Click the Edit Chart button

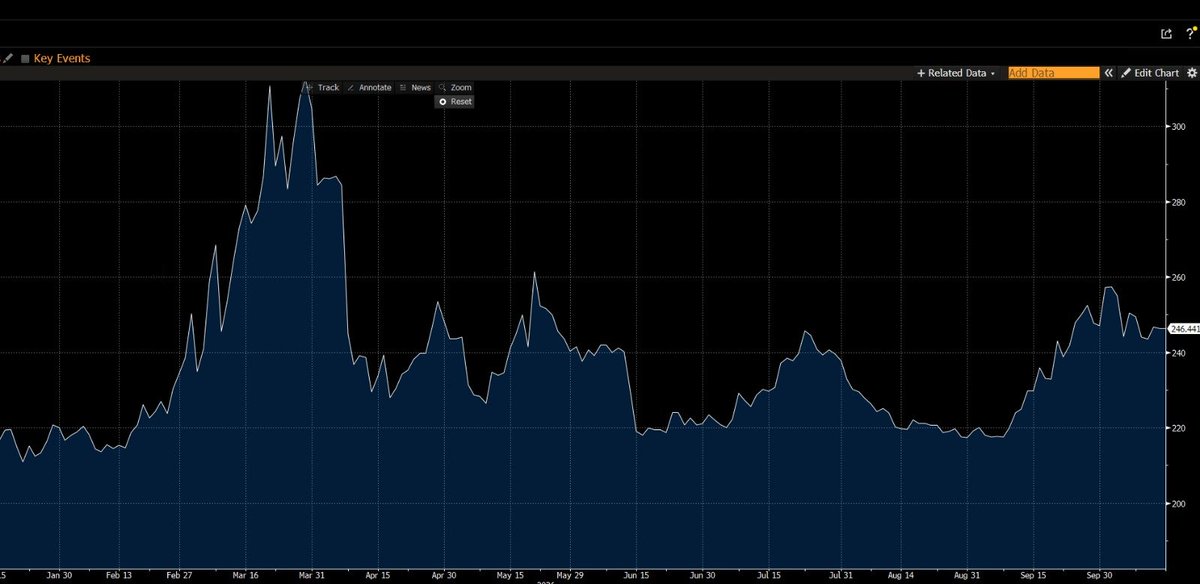pos(1150,73)
